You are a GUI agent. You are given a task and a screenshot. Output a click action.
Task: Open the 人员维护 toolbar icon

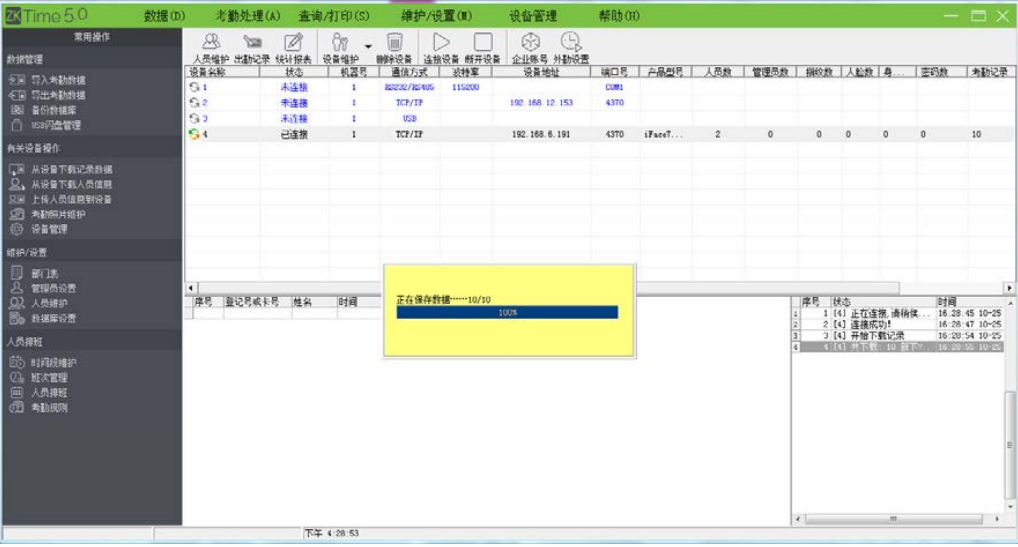click(210, 48)
